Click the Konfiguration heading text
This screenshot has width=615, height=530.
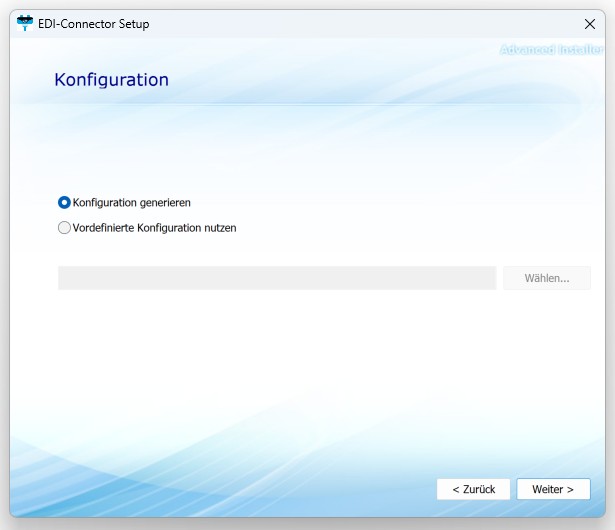(x=111, y=80)
